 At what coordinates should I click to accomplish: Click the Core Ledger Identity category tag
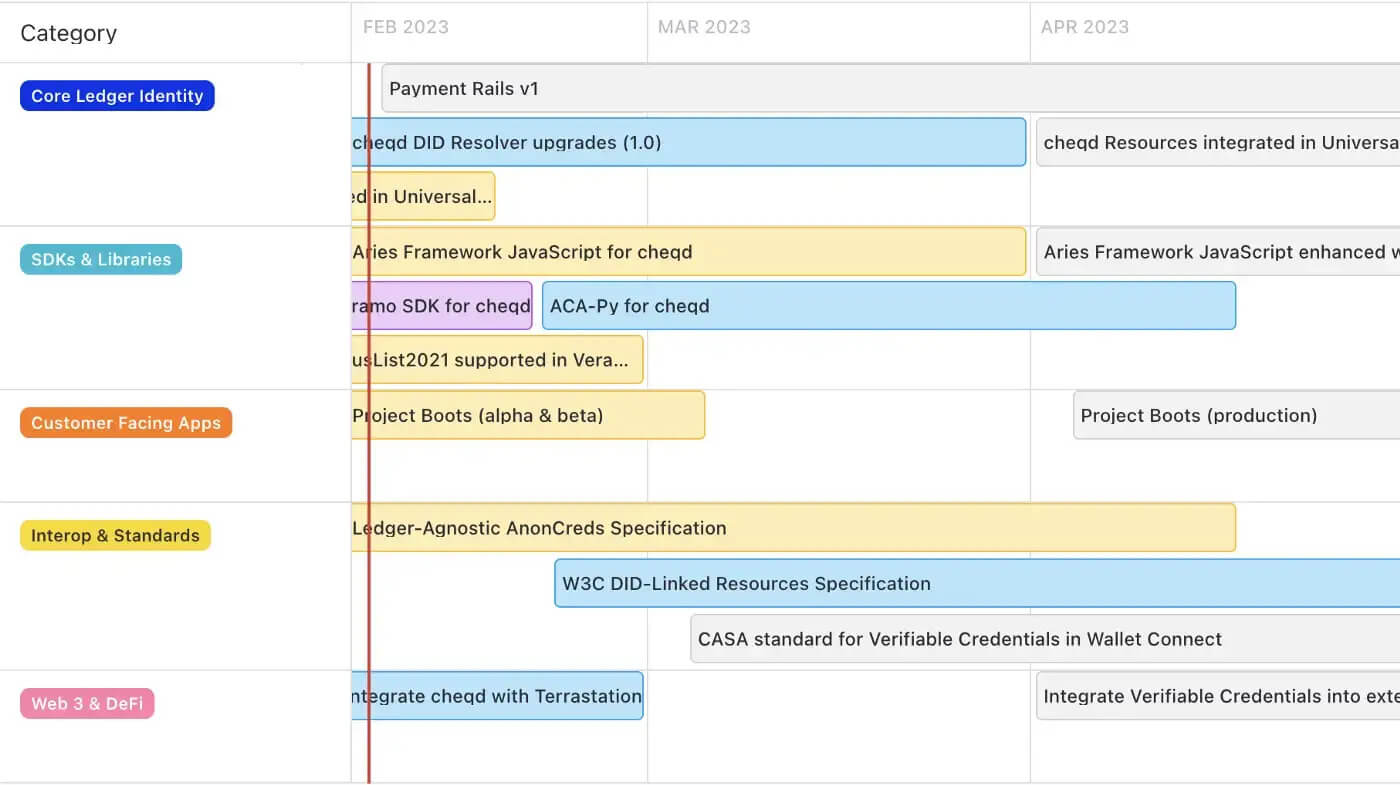117,96
